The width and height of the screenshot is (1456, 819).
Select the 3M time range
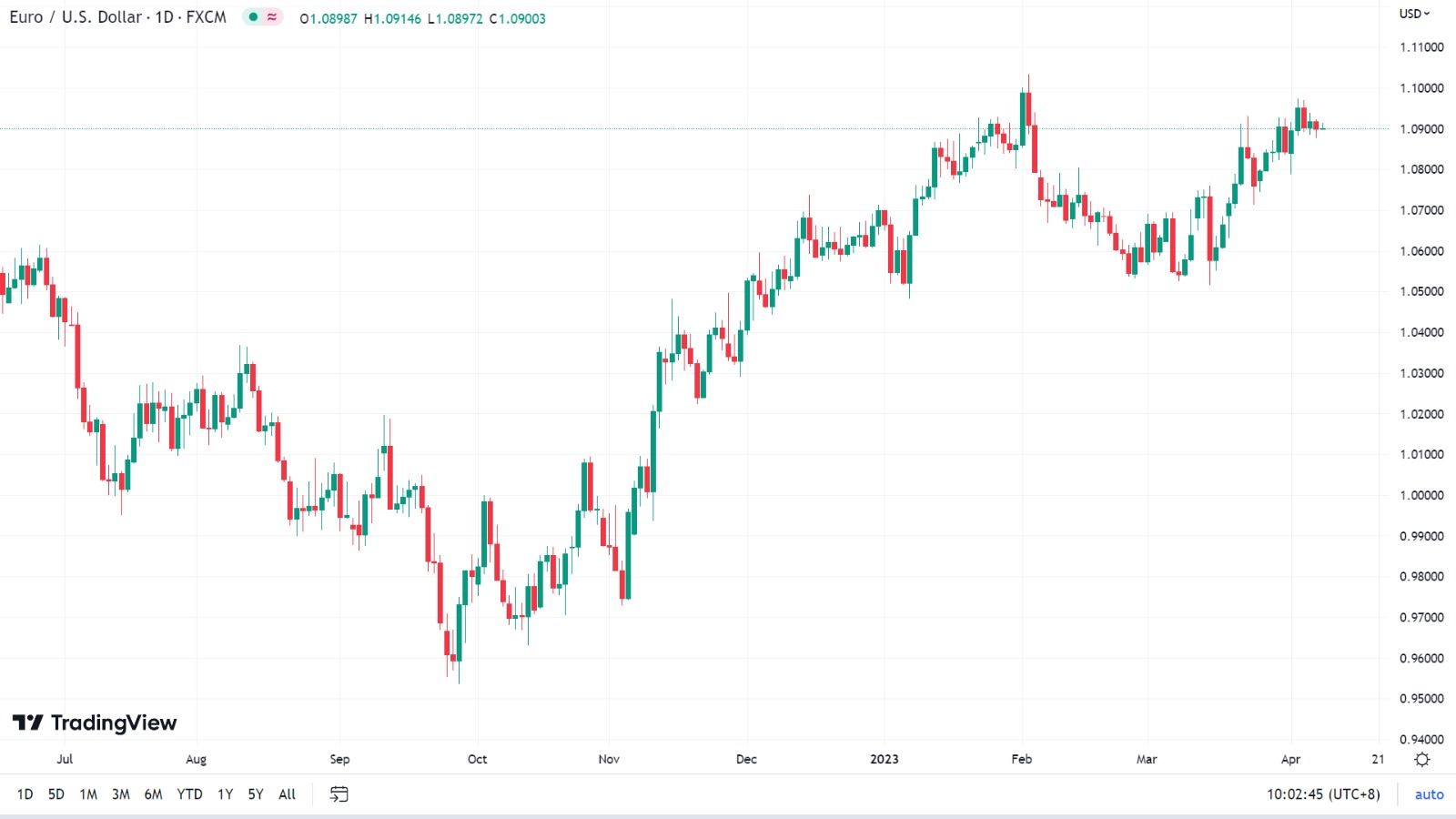tap(120, 794)
